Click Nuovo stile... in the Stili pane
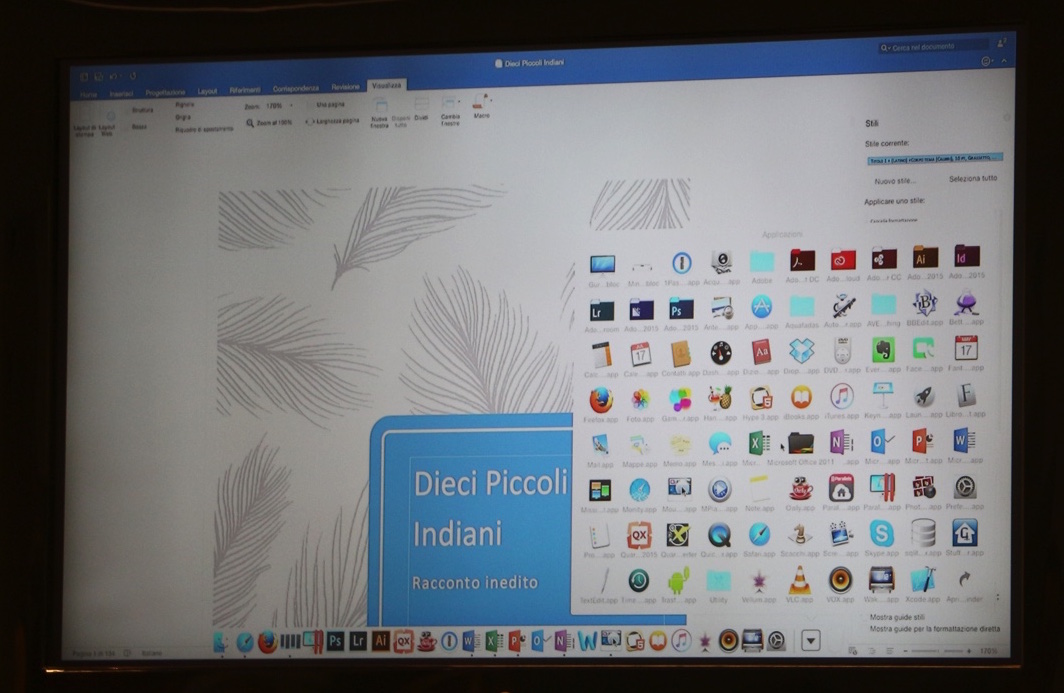This screenshot has height=693, width=1064. (x=894, y=181)
